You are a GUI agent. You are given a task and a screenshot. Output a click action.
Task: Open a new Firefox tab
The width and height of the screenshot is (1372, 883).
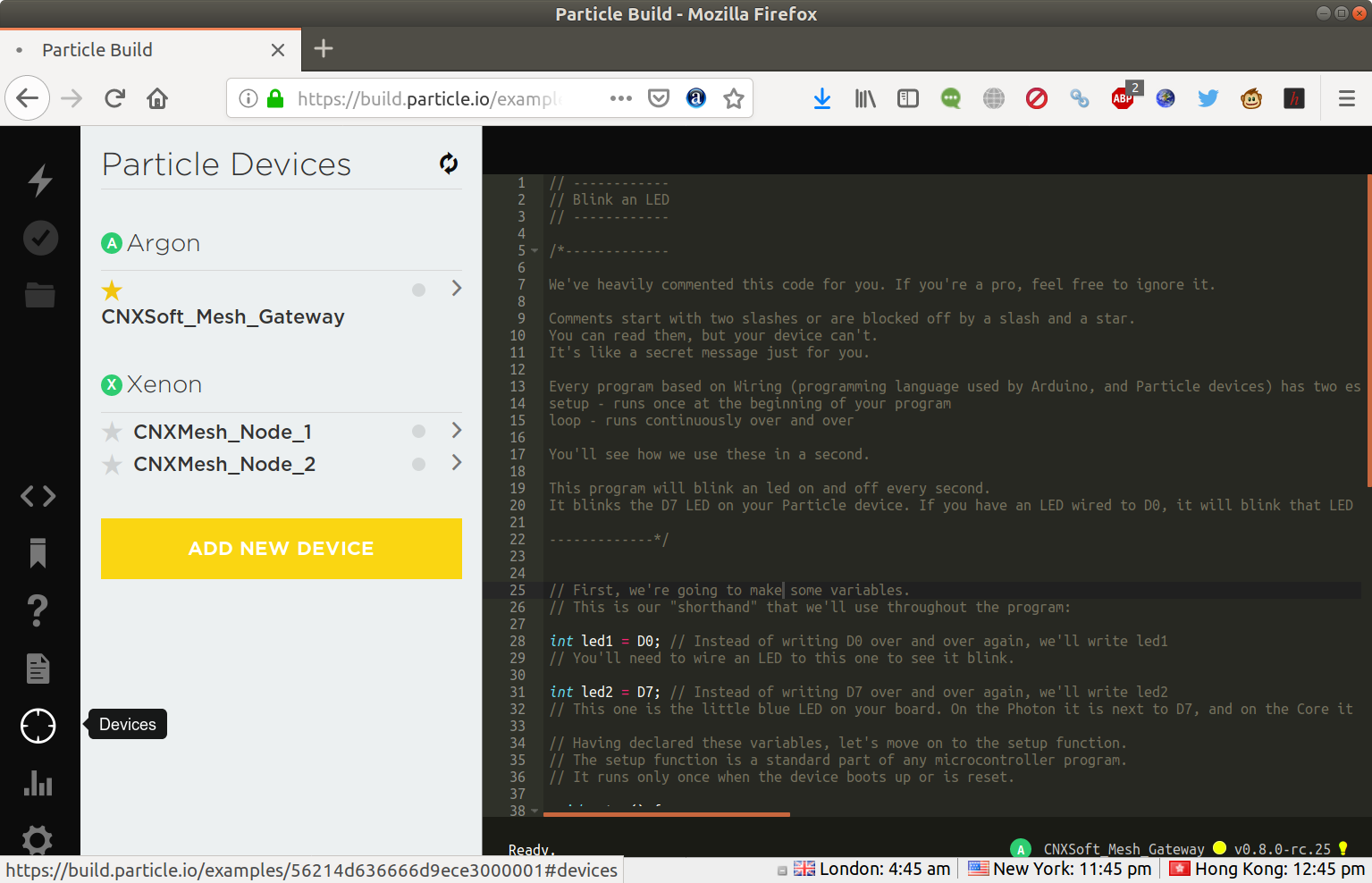tap(324, 48)
